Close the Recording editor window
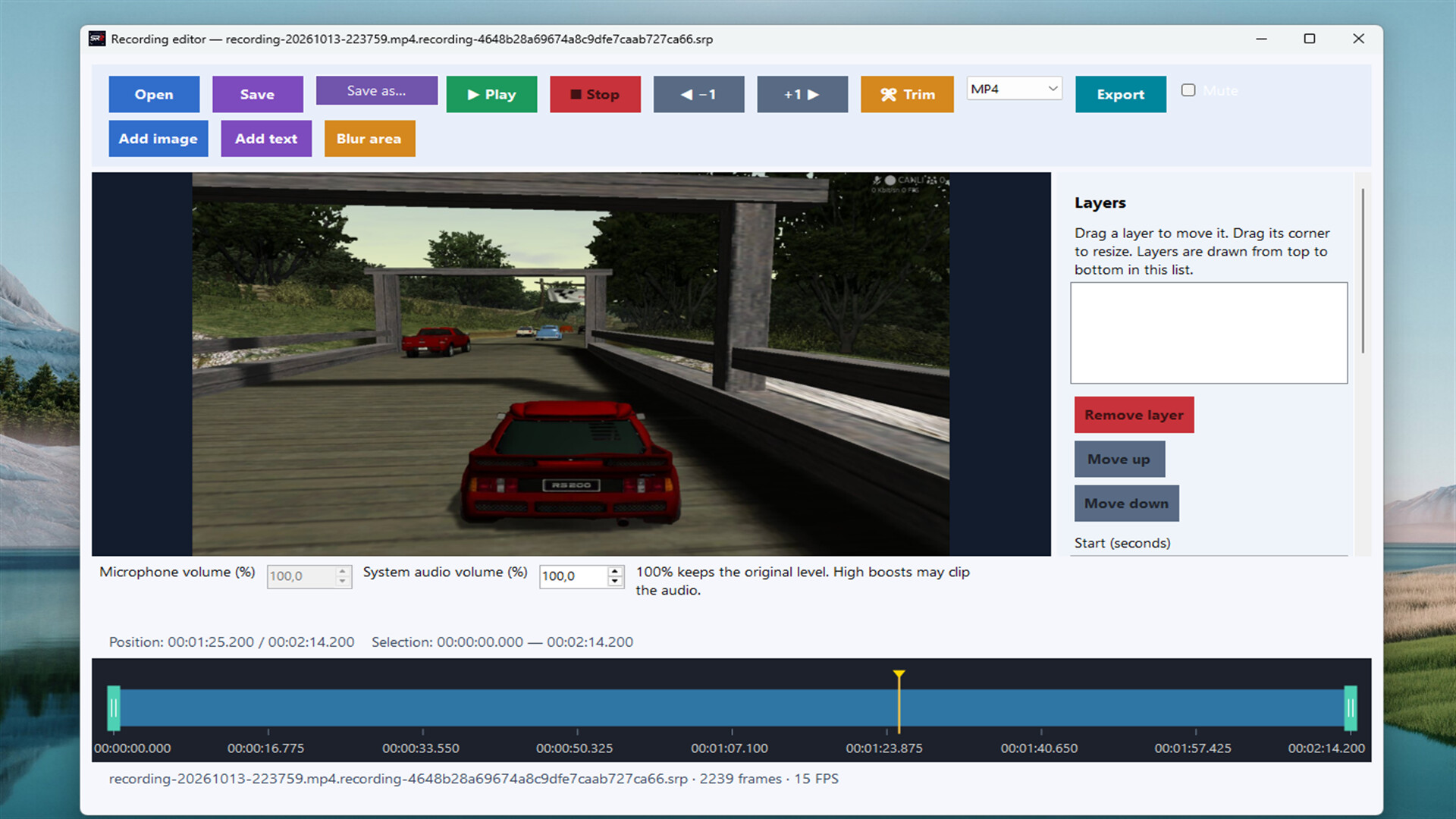 point(1358,39)
